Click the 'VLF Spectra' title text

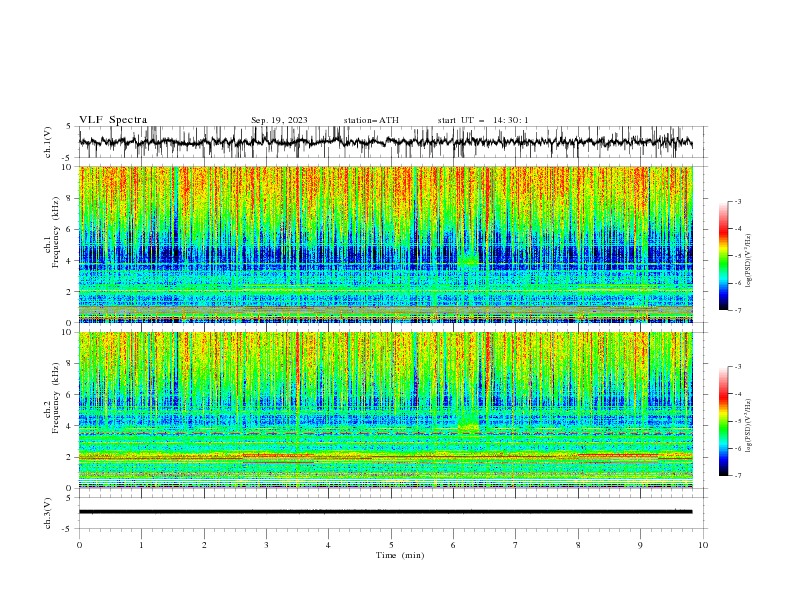pos(113,120)
